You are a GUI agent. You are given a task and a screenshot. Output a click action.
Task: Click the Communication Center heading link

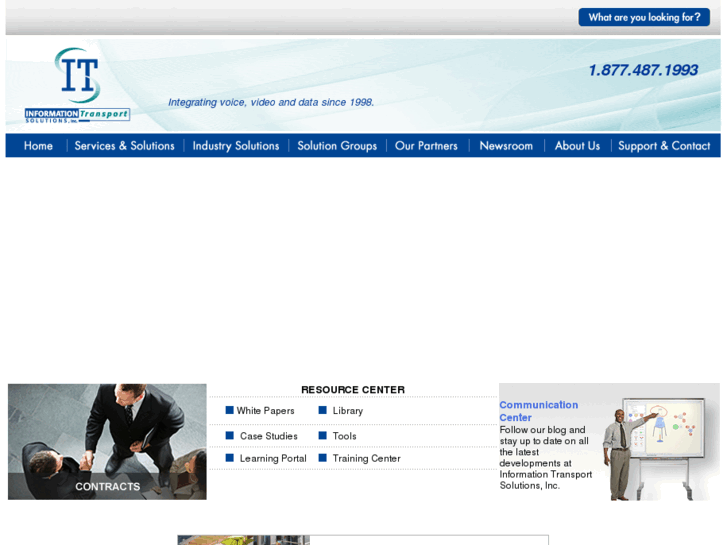pos(539,411)
